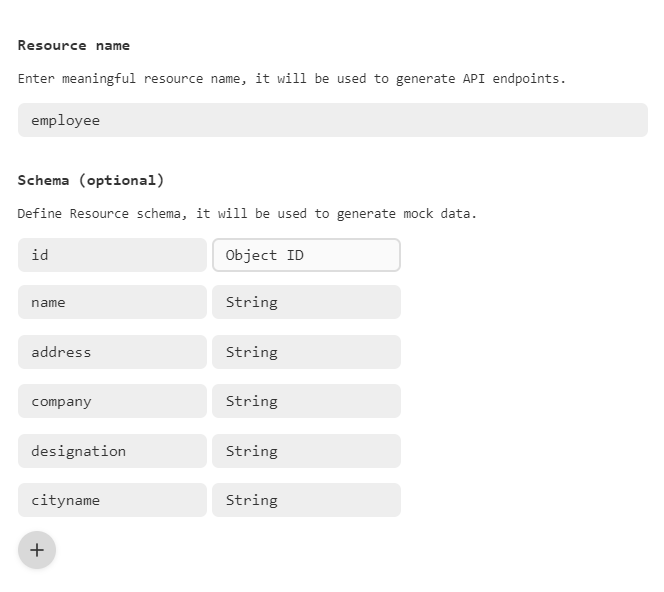Viewport: 664px width, 592px height.
Task: Open the Object ID type dropdown
Action: coord(306,255)
